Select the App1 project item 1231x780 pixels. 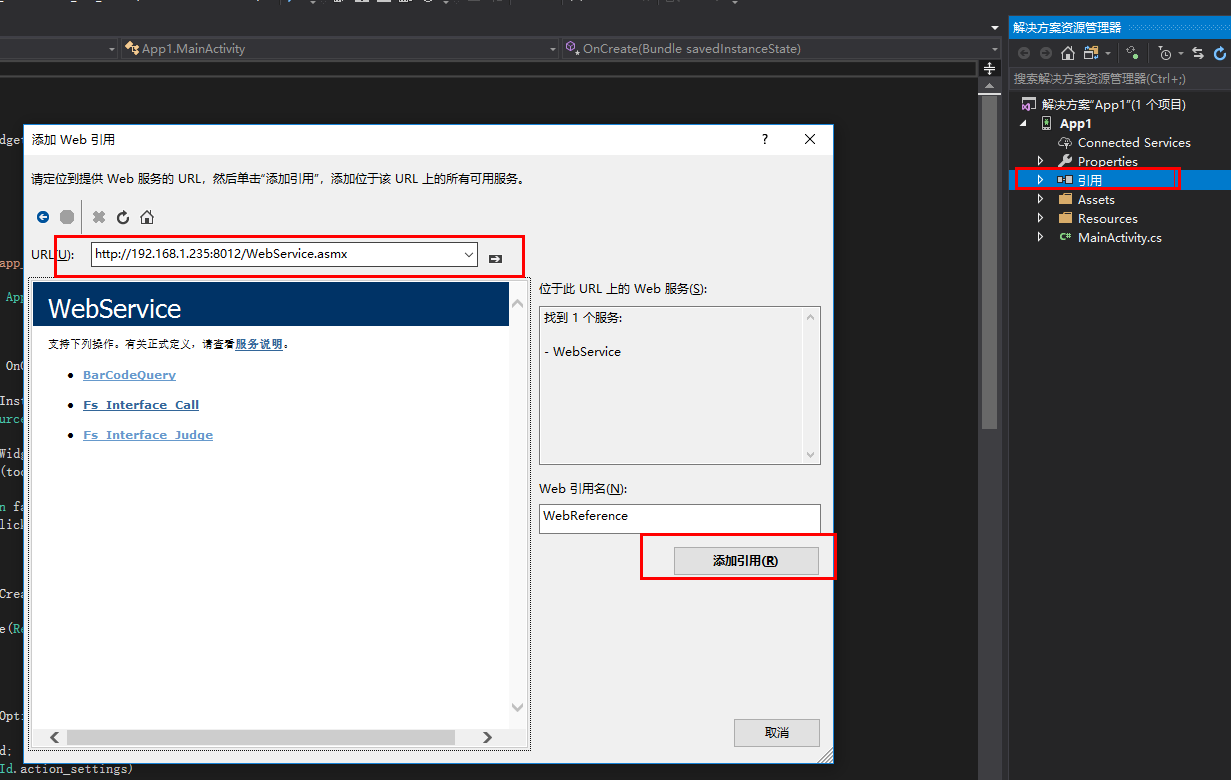1075,124
